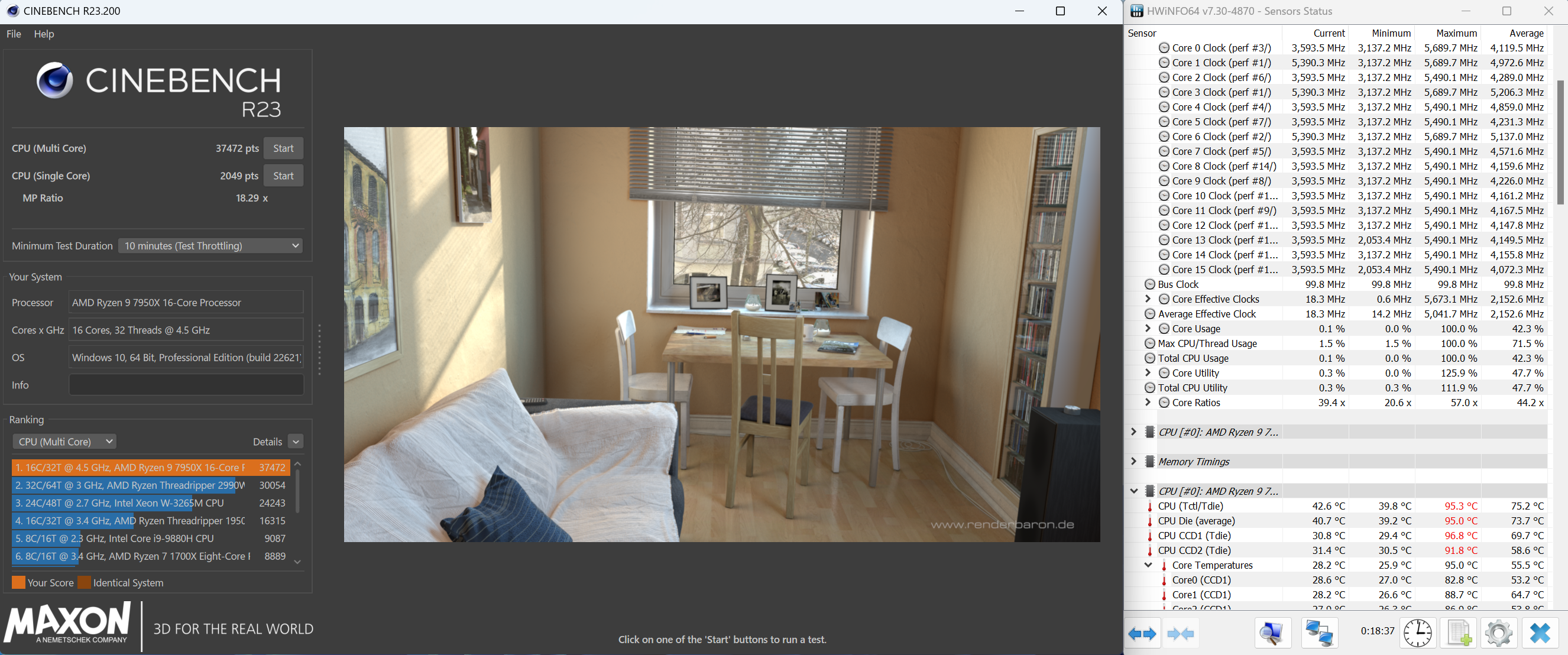Start the CPU (Multi Core) test
Image resolution: width=1568 pixels, height=655 pixels.
tap(283, 148)
